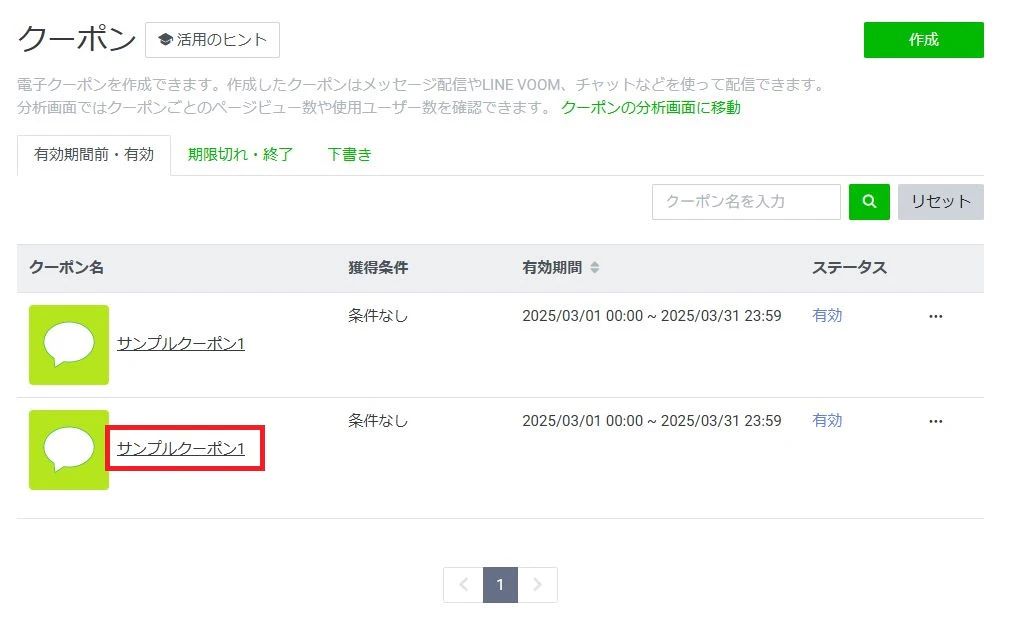Click 有効 status in first row
This screenshot has height=621, width=1019.
coord(827,316)
